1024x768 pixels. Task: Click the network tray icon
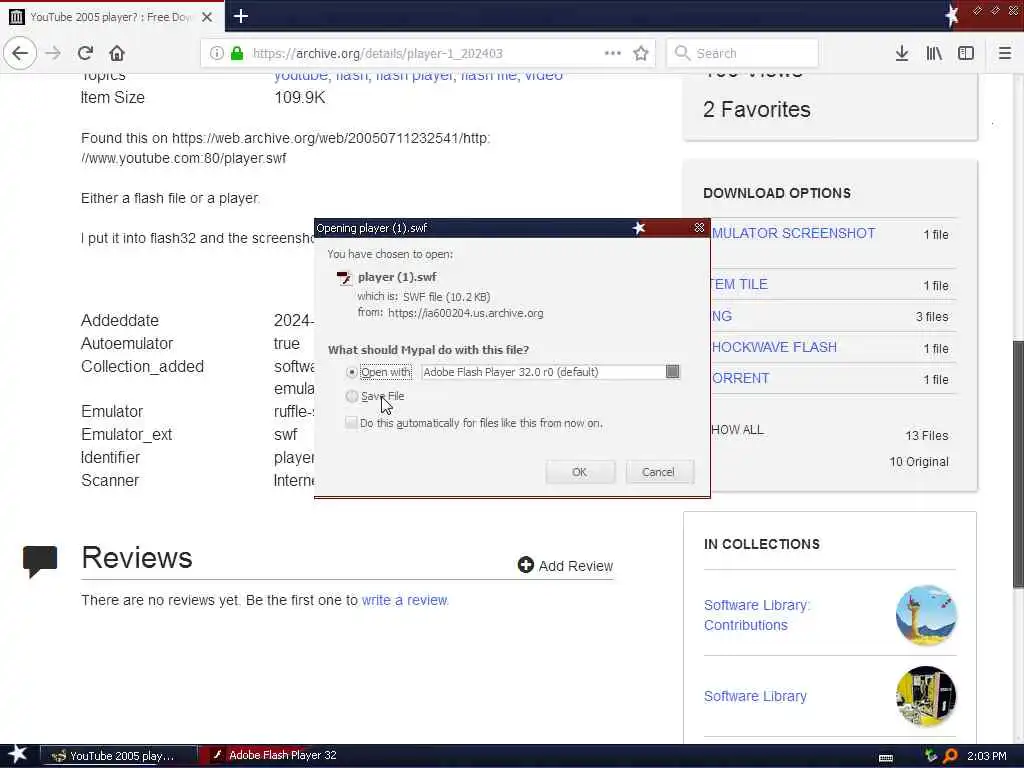(x=931, y=756)
